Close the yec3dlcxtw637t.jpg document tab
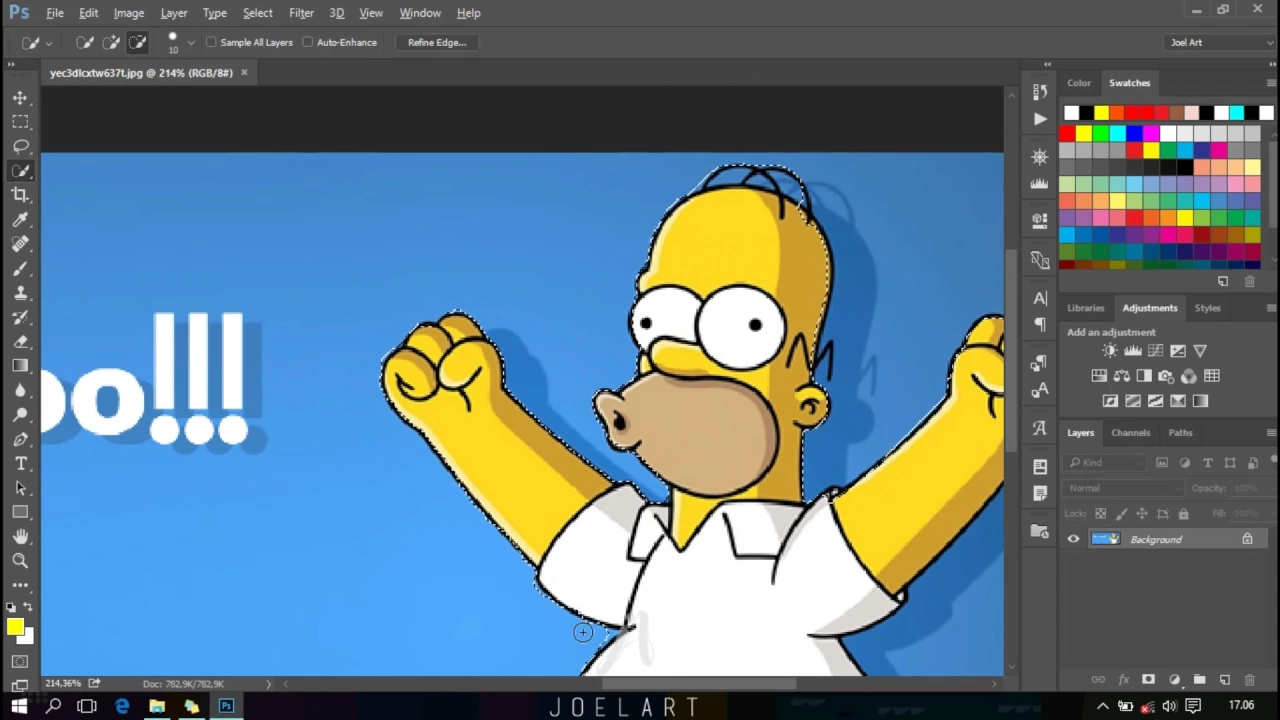This screenshot has width=1280, height=720. tap(244, 73)
